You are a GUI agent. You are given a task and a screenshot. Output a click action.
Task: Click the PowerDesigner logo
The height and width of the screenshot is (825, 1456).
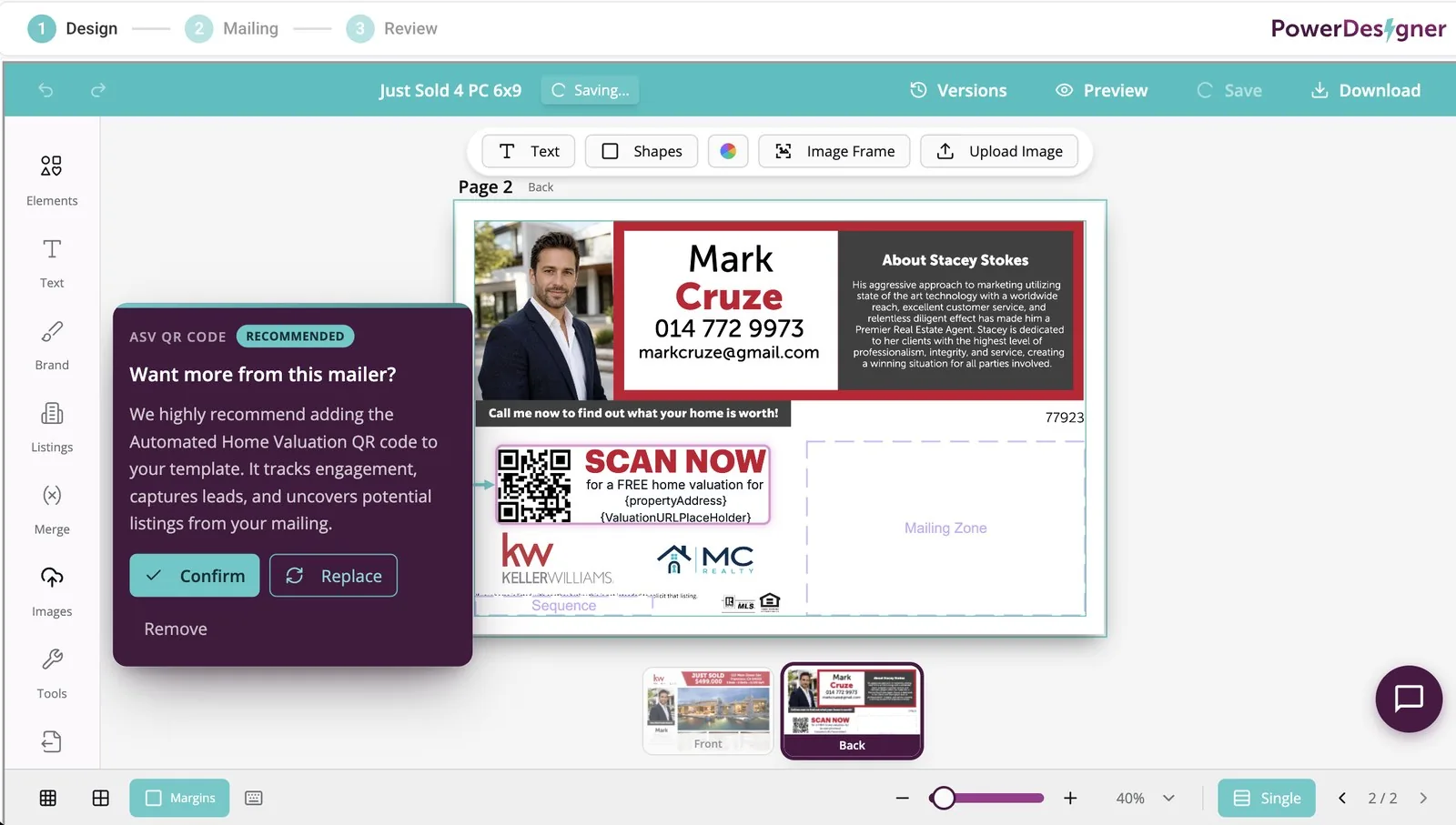1359,29
